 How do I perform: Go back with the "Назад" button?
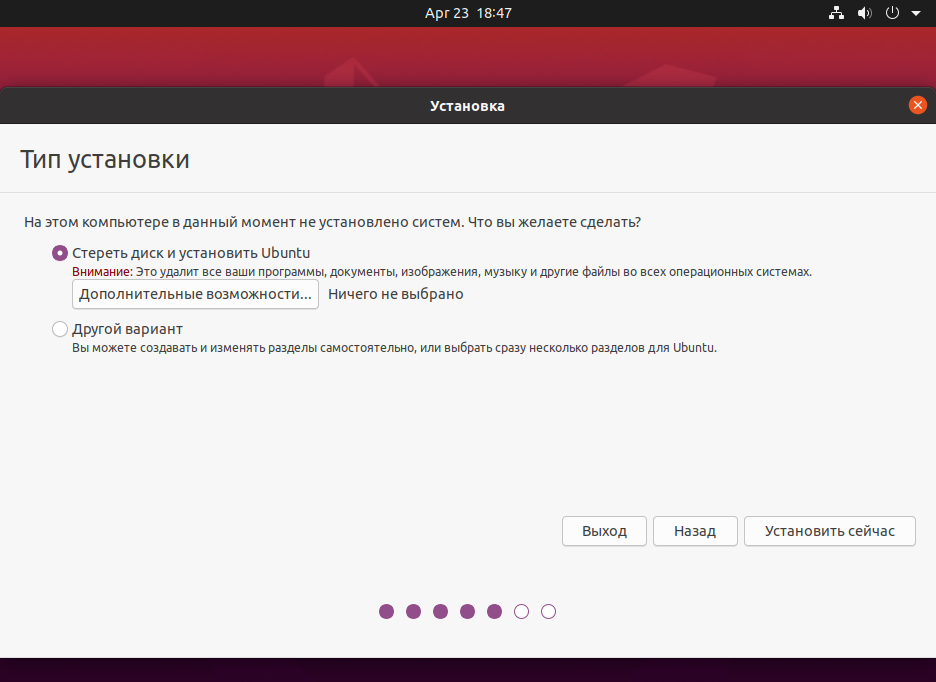click(695, 531)
